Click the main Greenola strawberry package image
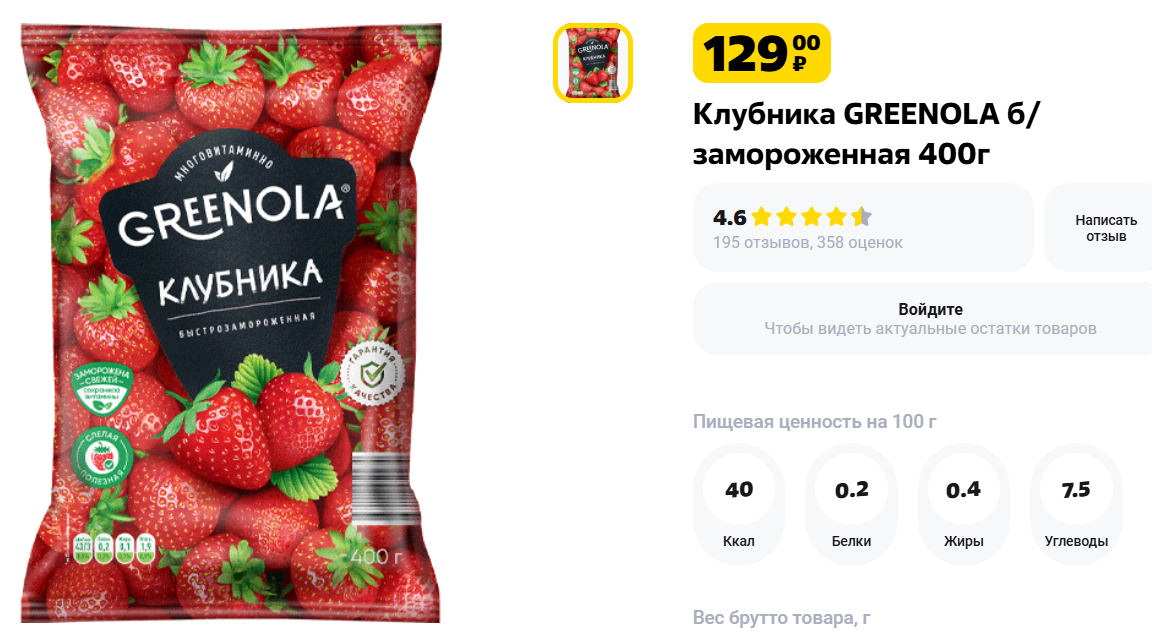 (x=231, y=323)
